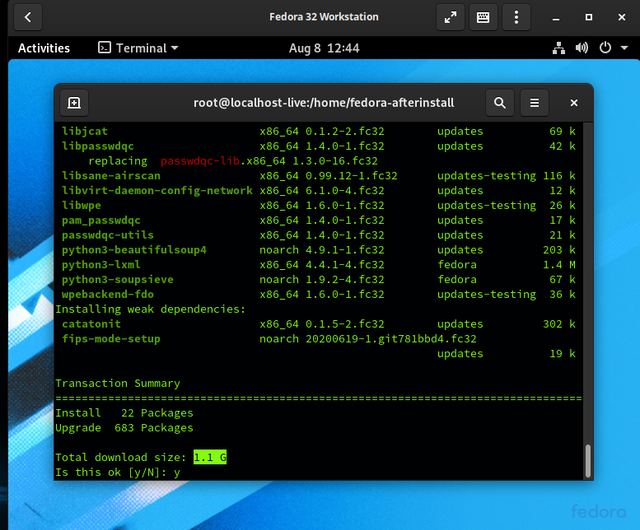Open the VM three-dot options menu
The height and width of the screenshot is (530, 640).
(516, 17)
